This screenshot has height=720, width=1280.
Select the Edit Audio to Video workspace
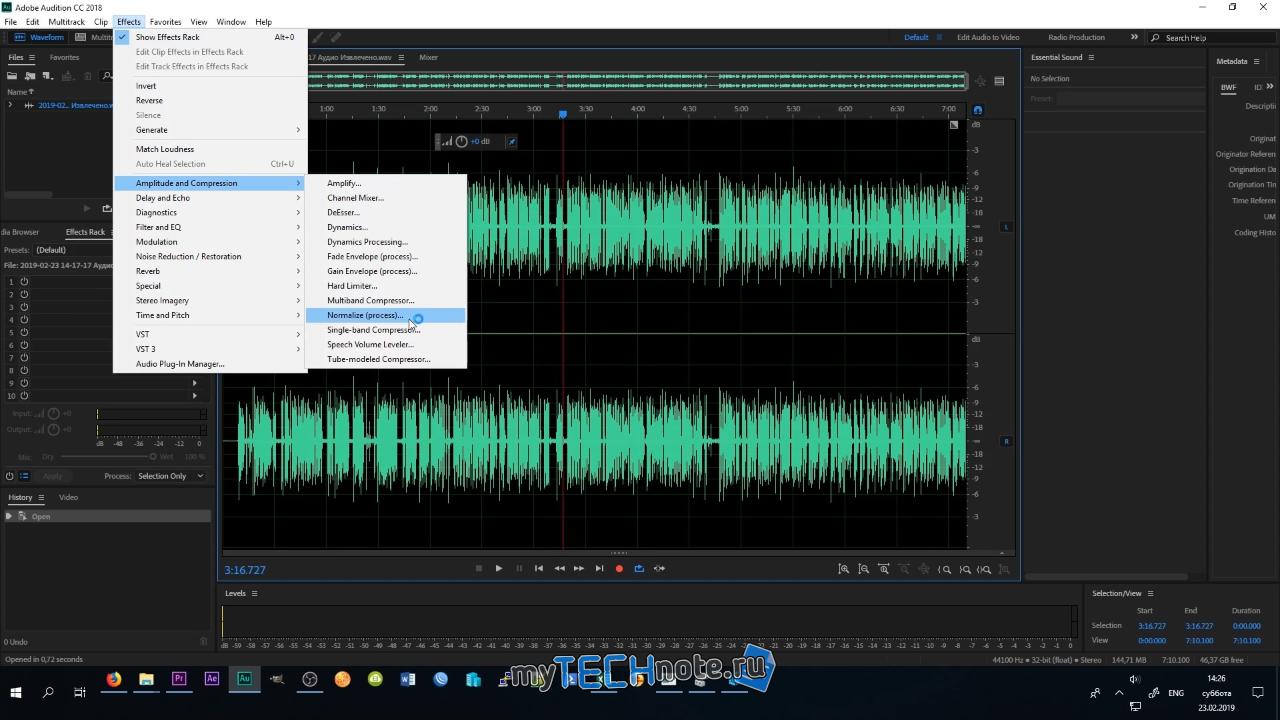[988, 37]
